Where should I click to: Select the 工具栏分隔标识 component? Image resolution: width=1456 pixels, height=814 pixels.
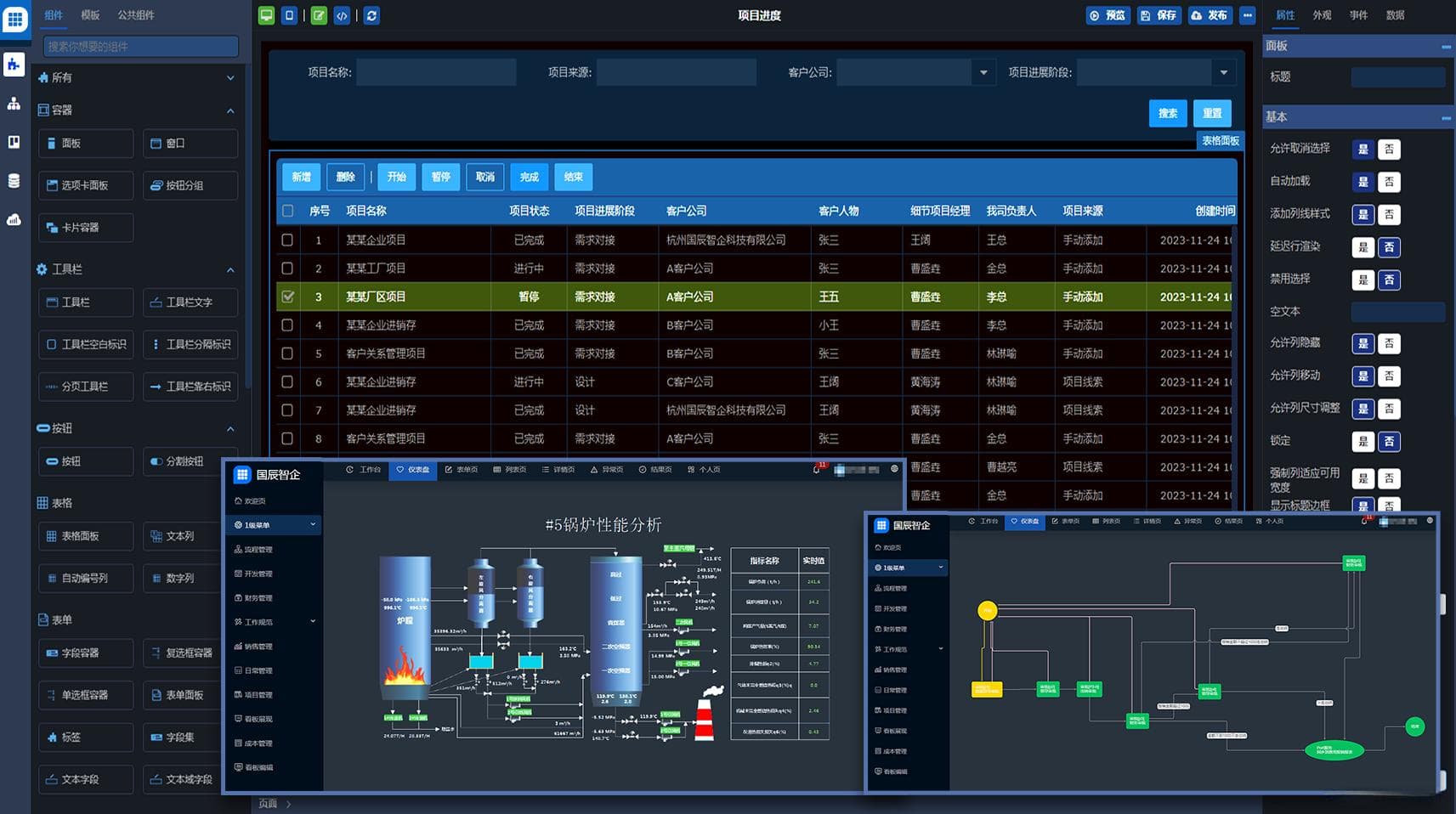[x=190, y=344]
